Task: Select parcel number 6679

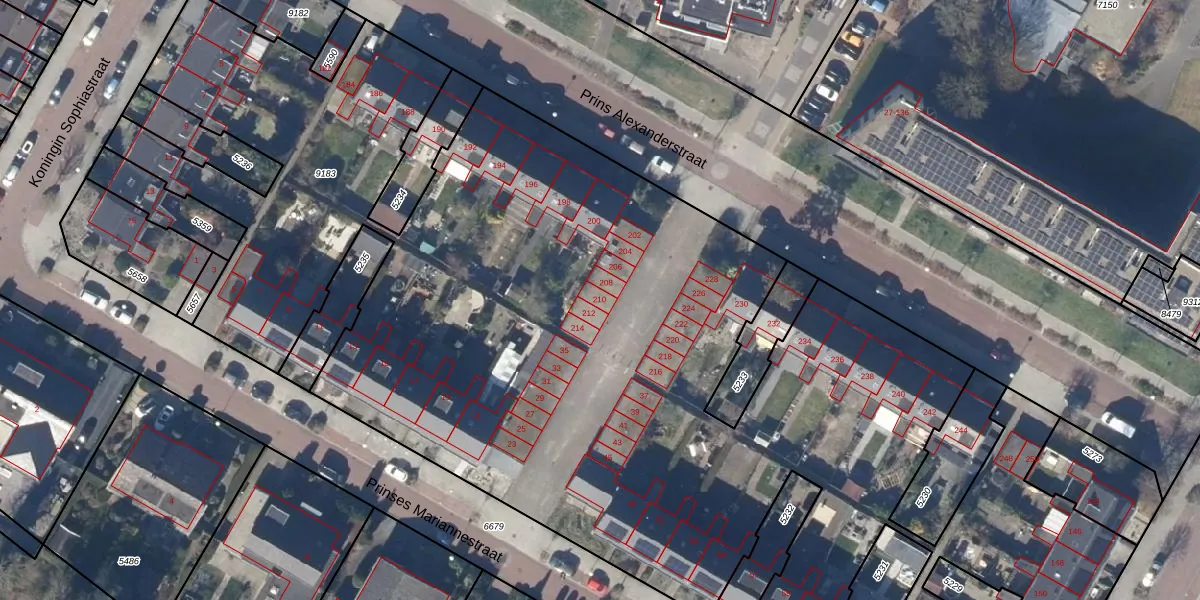Action: 494,526
